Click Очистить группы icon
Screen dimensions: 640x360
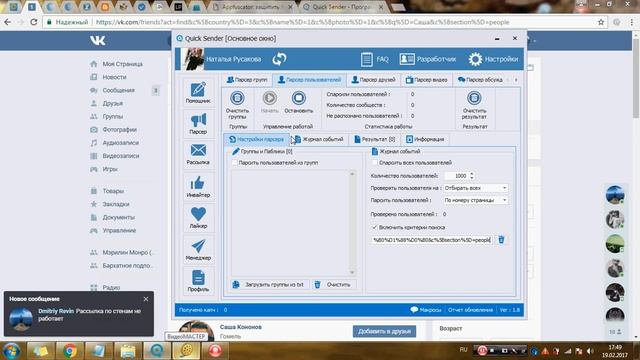point(237,104)
